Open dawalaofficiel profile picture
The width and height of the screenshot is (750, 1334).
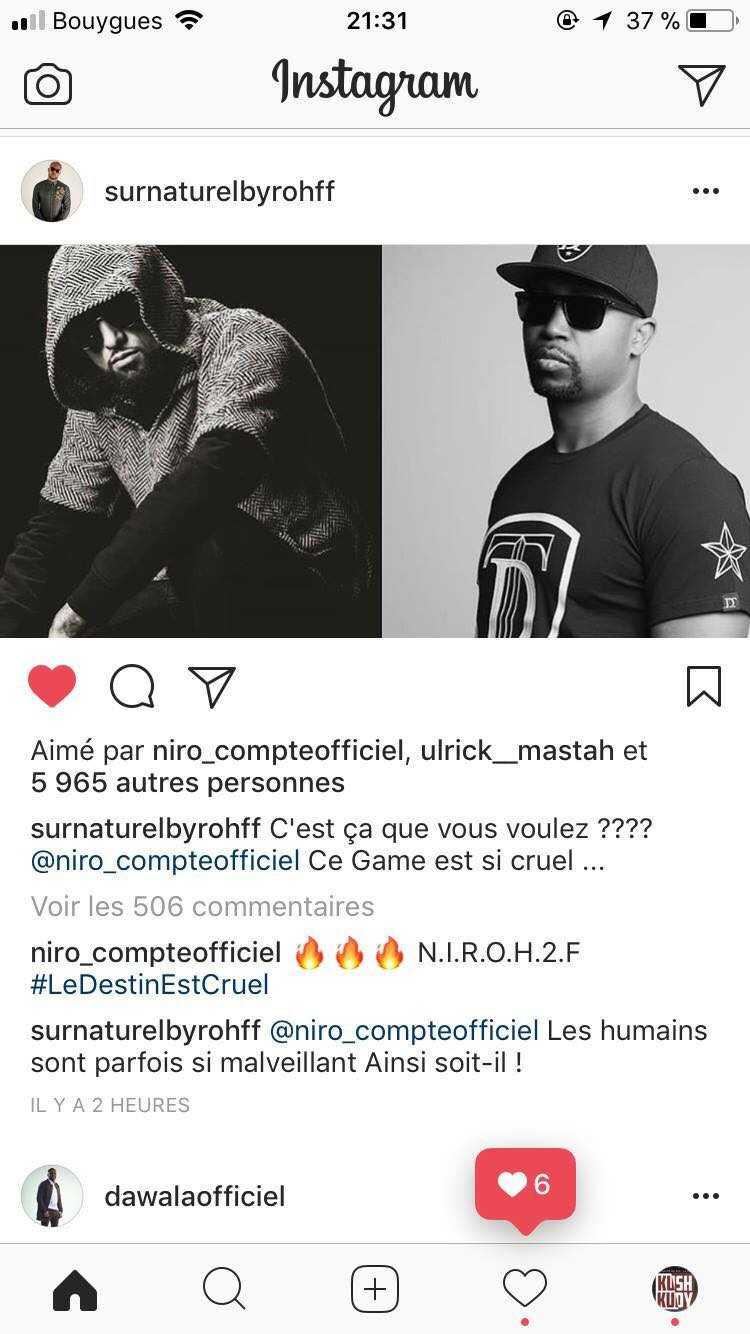(x=52, y=1195)
